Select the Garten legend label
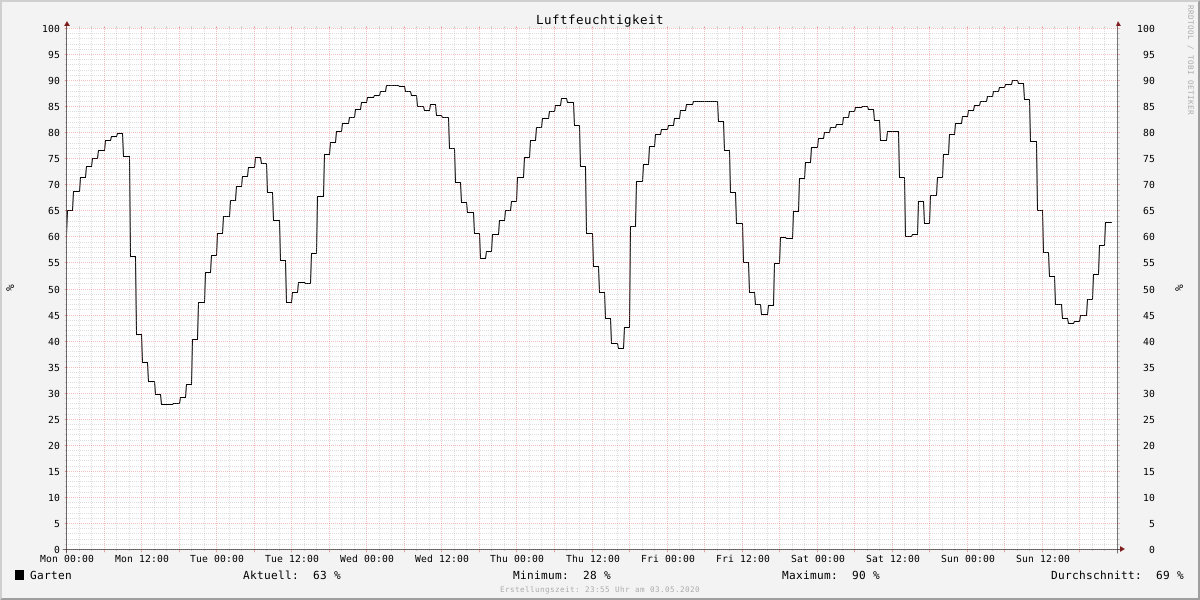 coord(51,575)
